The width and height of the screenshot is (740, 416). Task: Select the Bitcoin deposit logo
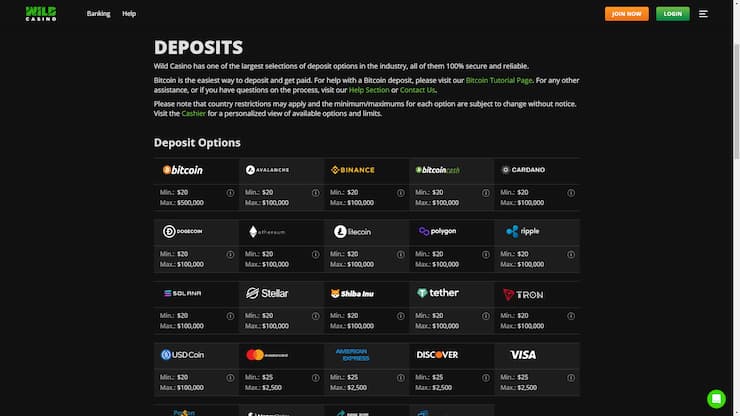(x=183, y=170)
